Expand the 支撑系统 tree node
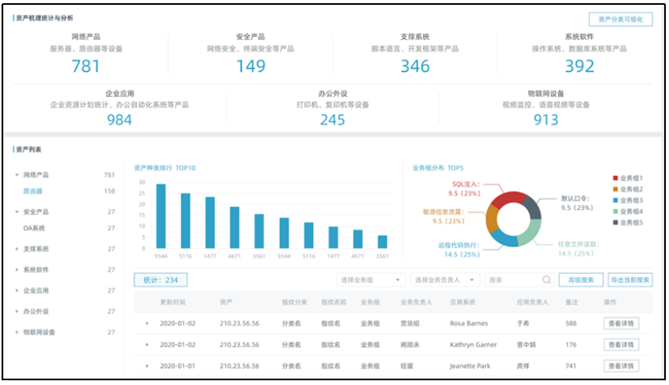 point(17,249)
